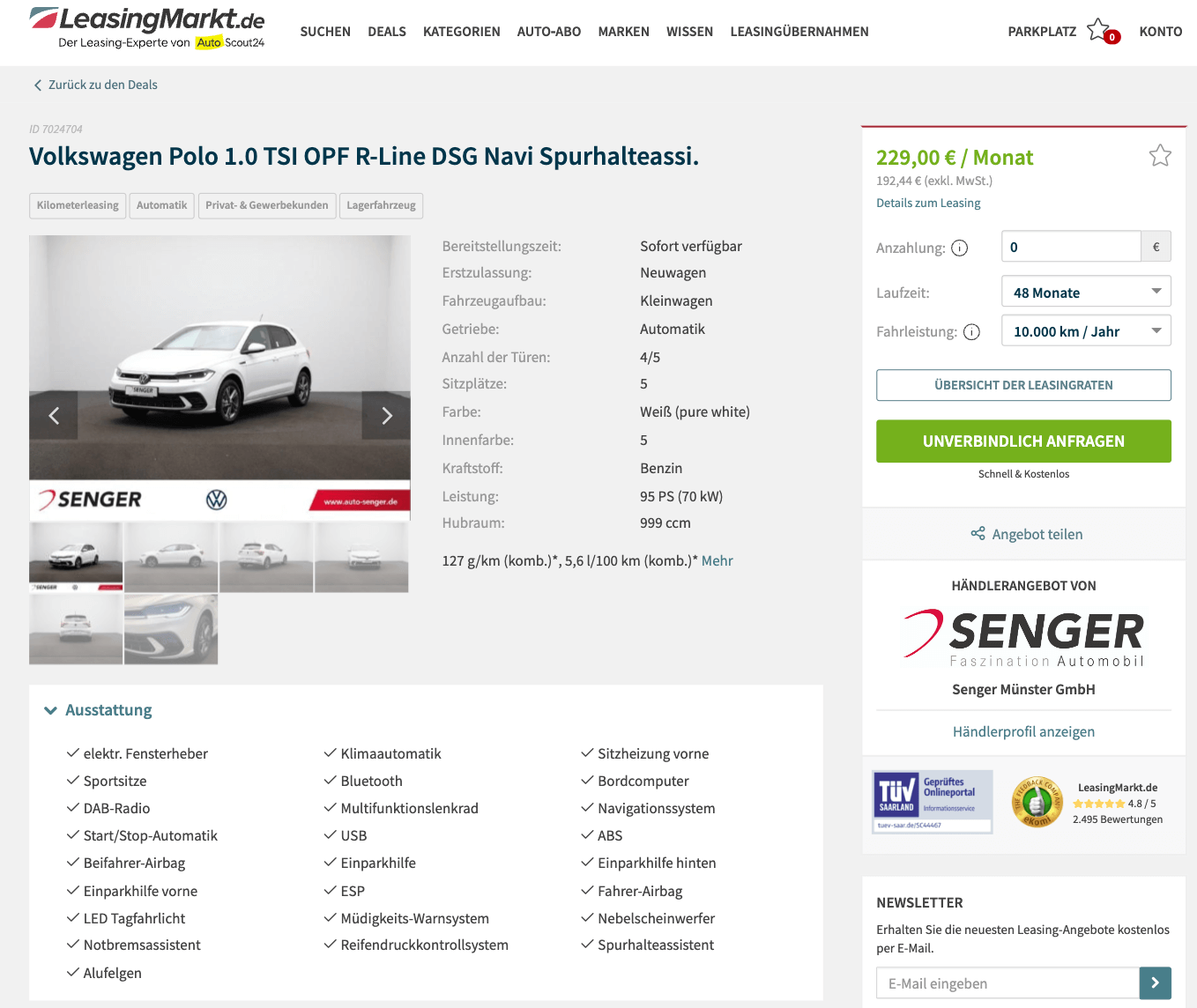Click Automatik tag

[161, 205]
